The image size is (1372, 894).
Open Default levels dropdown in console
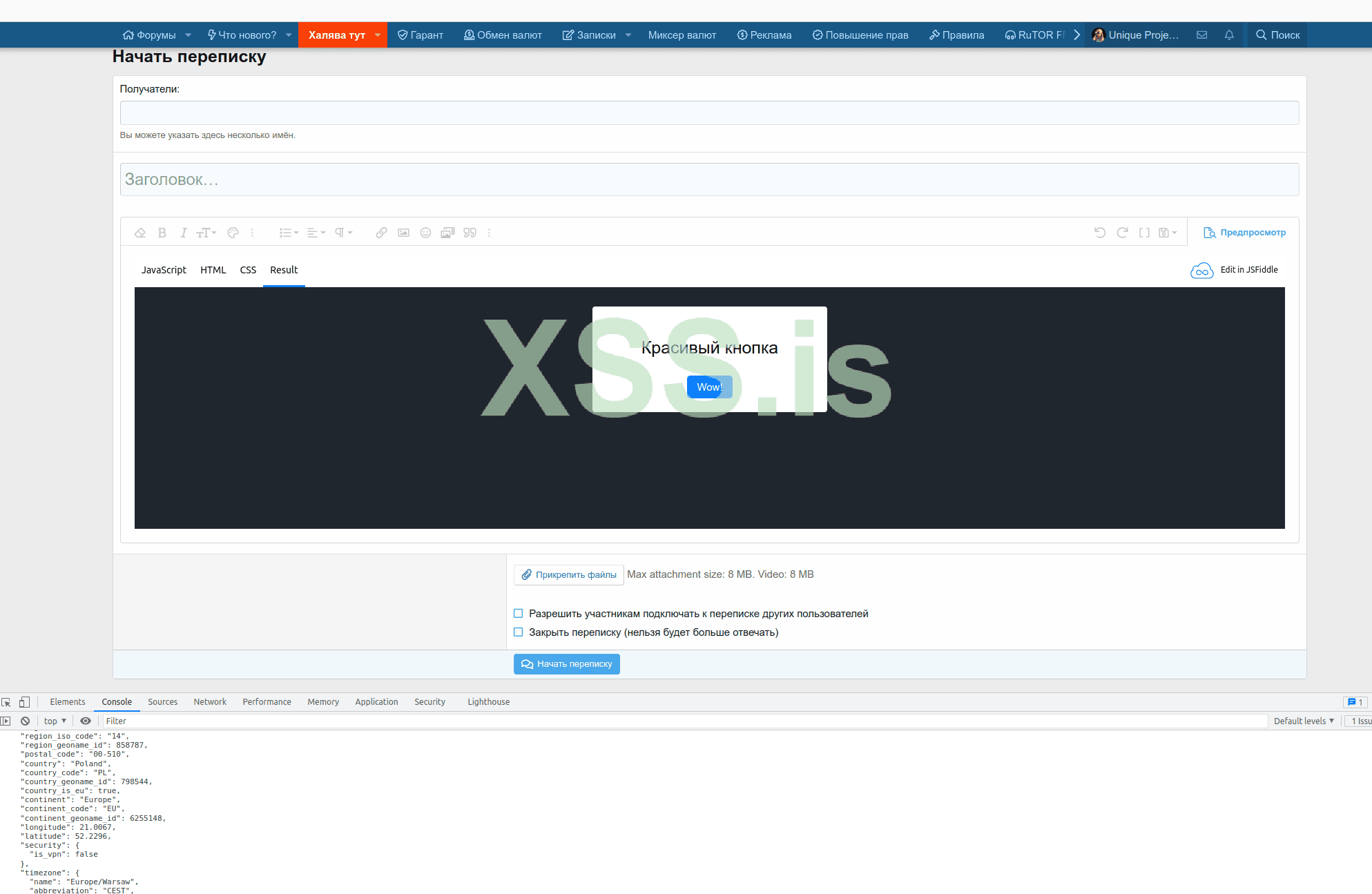click(1303, 721)
